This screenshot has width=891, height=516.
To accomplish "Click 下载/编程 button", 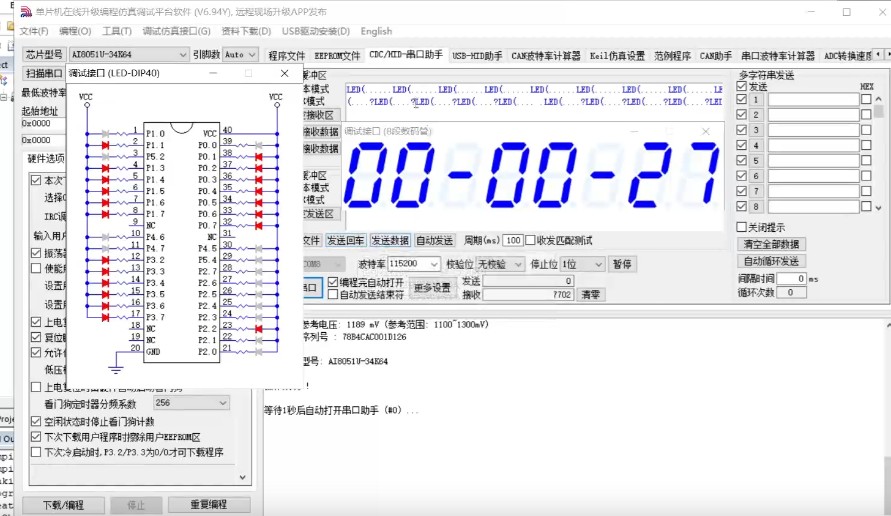I will [63, 505].
